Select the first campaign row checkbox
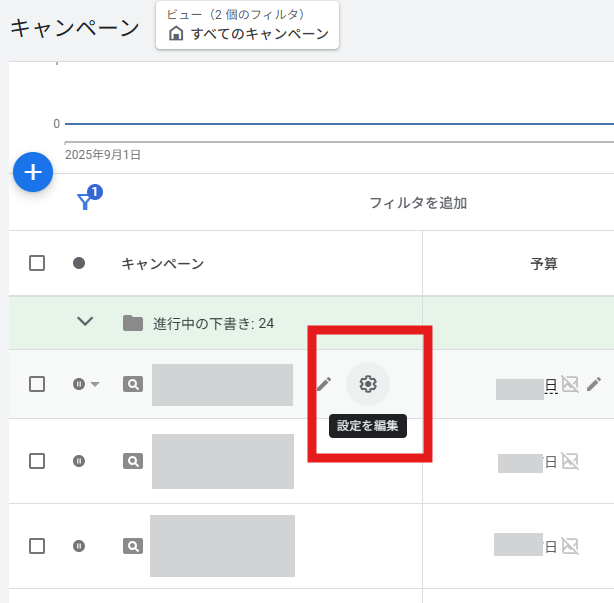The height and width of the screenshot is (603, 614). point(37,384)
